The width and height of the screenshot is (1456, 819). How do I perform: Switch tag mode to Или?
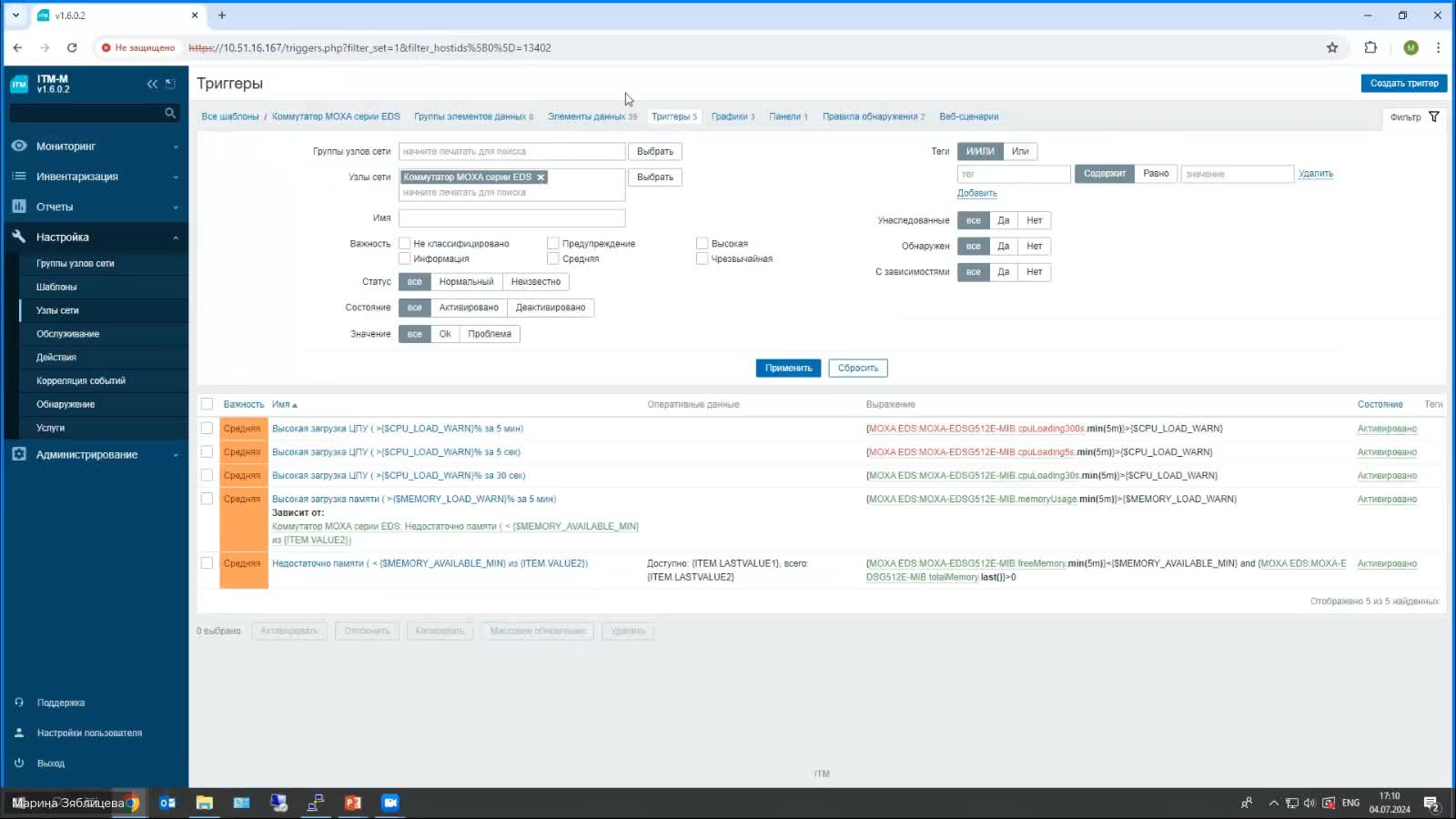pos(1020,151)
